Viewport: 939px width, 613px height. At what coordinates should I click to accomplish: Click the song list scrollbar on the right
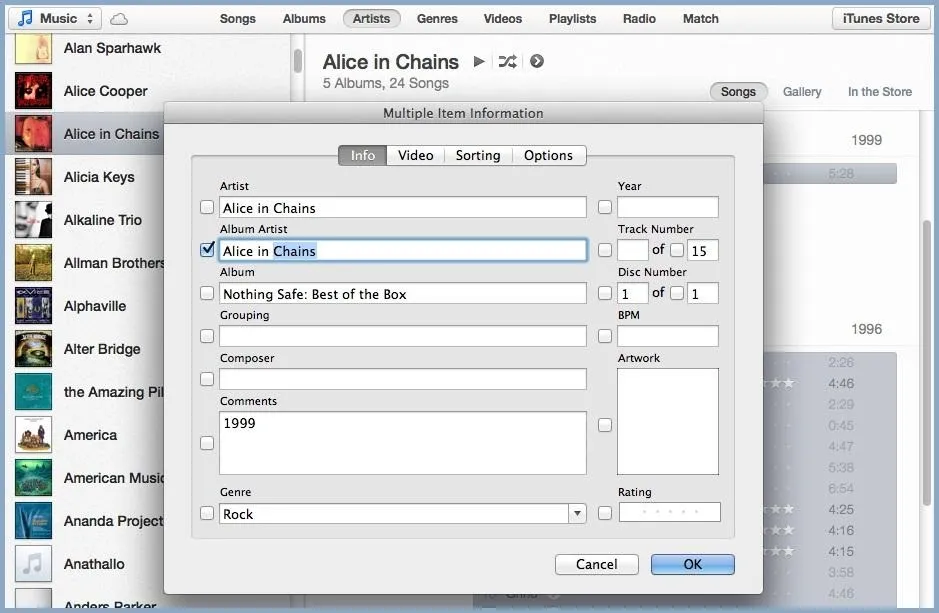click(x=927, y=362)
